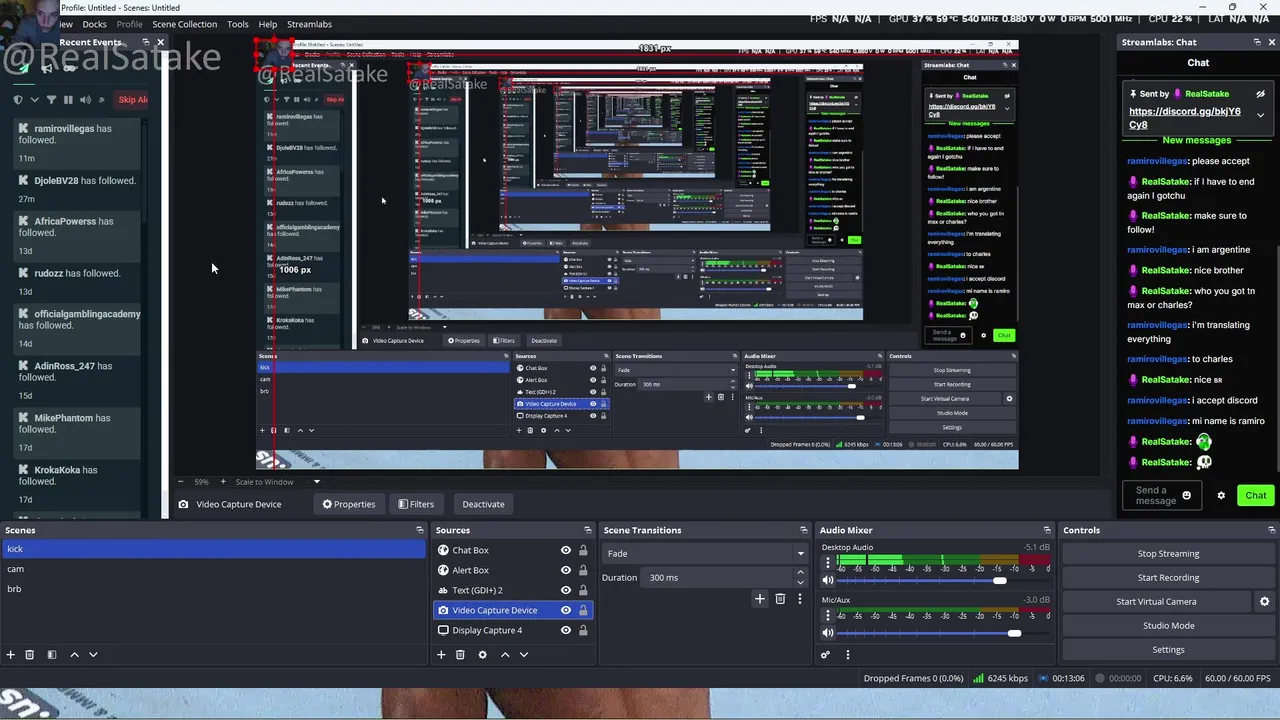Mute Desktop Audio speaker icon
This screenshot has height=720, width=1280.
[x=828, y=580]
